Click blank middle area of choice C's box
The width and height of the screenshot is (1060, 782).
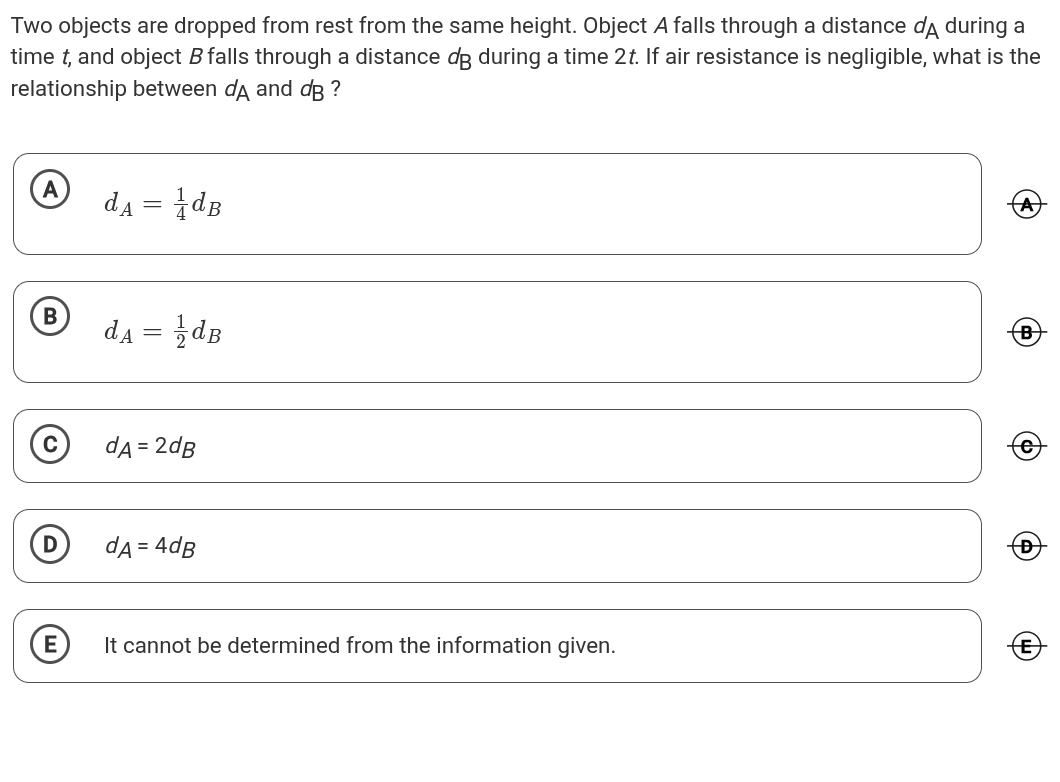point(600,446)
